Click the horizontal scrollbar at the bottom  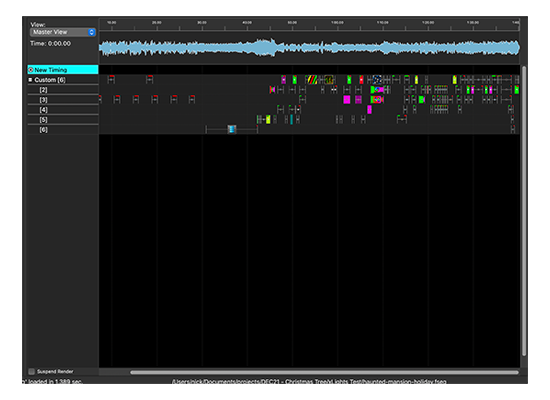pos(324,372)
